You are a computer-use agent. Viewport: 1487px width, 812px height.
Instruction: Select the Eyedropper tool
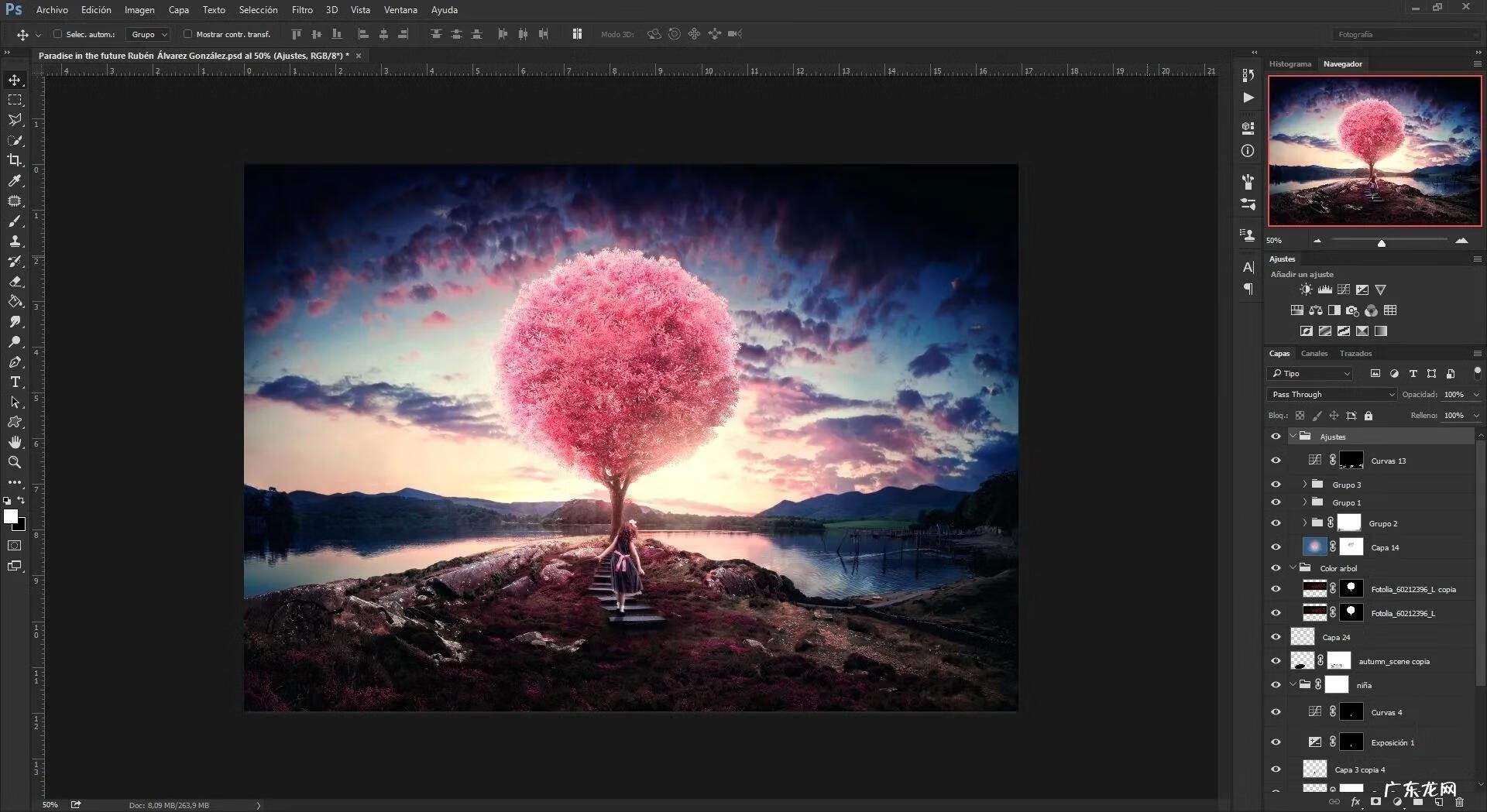(x=15, y=180)
